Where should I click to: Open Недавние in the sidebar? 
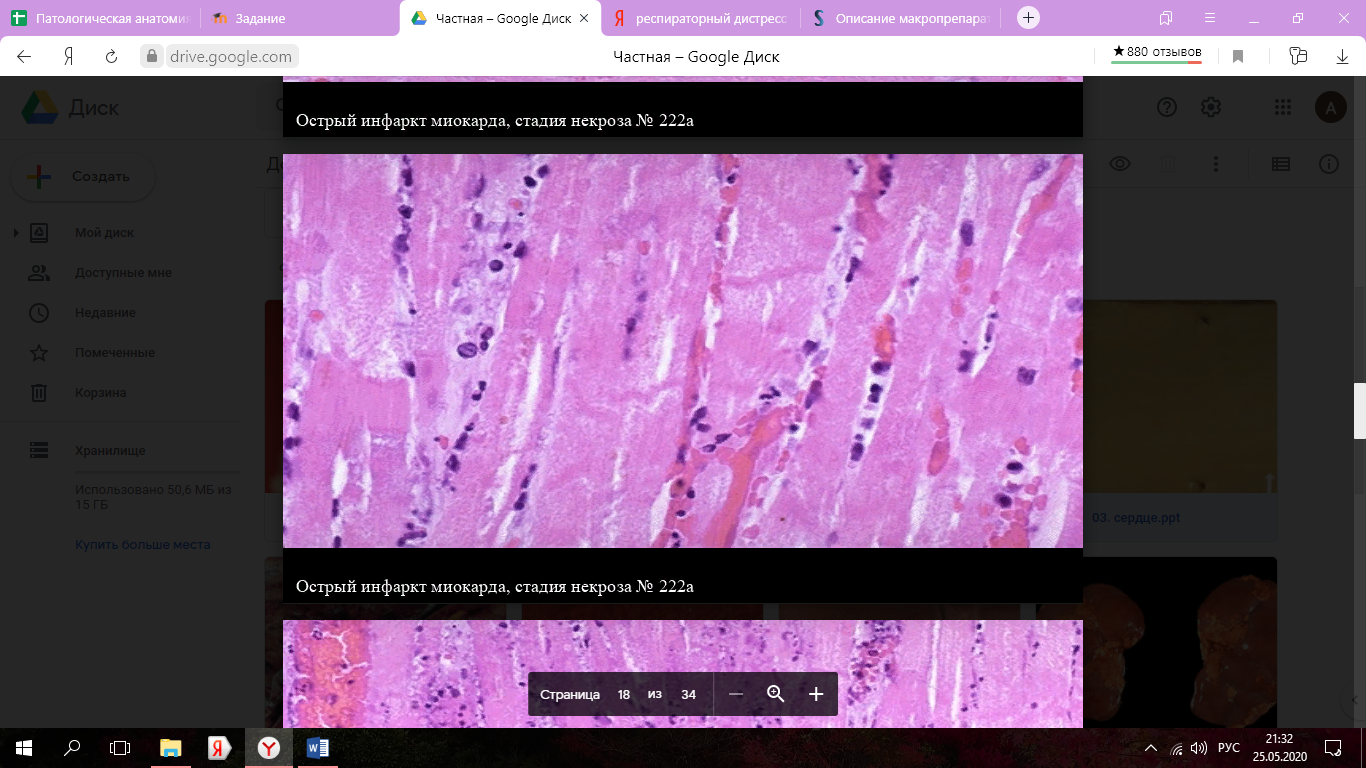pyautogui.click(x=105, y=313)
